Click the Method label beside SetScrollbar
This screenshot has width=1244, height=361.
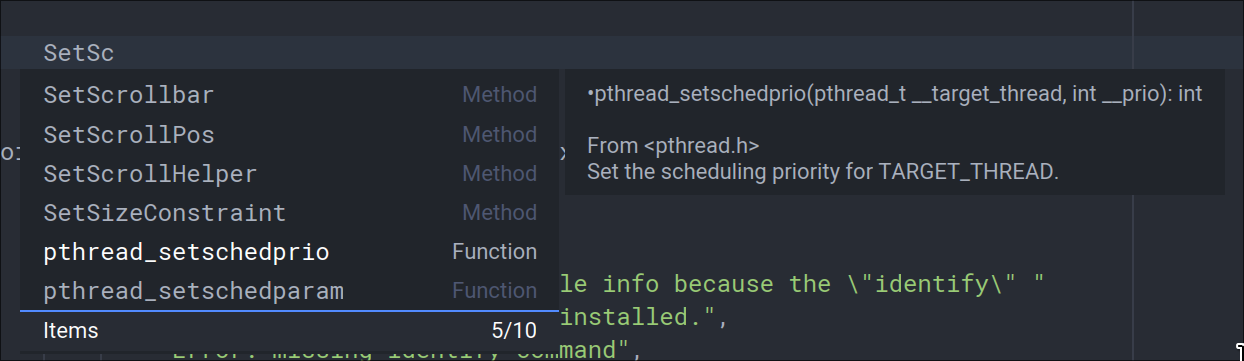pyautogui.click(x=499, y=95)
